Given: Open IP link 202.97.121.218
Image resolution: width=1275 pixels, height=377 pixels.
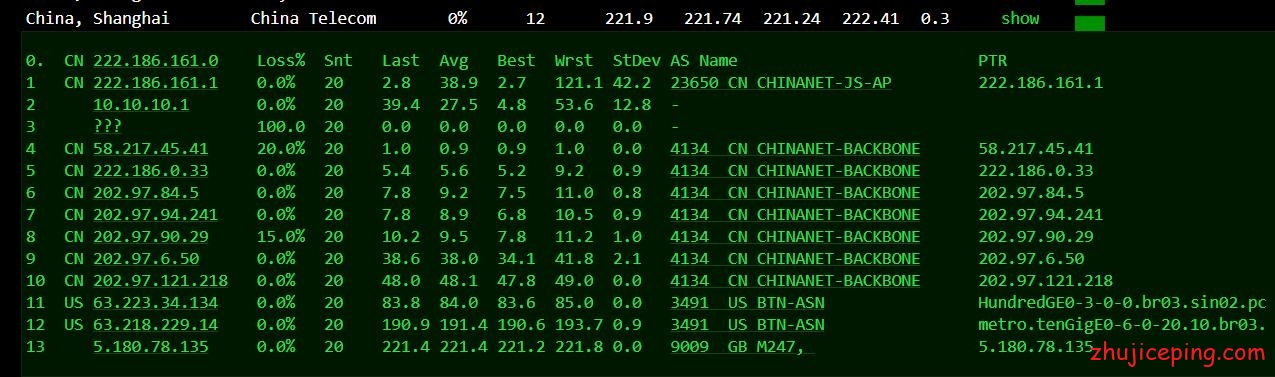Looking at the screenshot, I should (160, 281).
